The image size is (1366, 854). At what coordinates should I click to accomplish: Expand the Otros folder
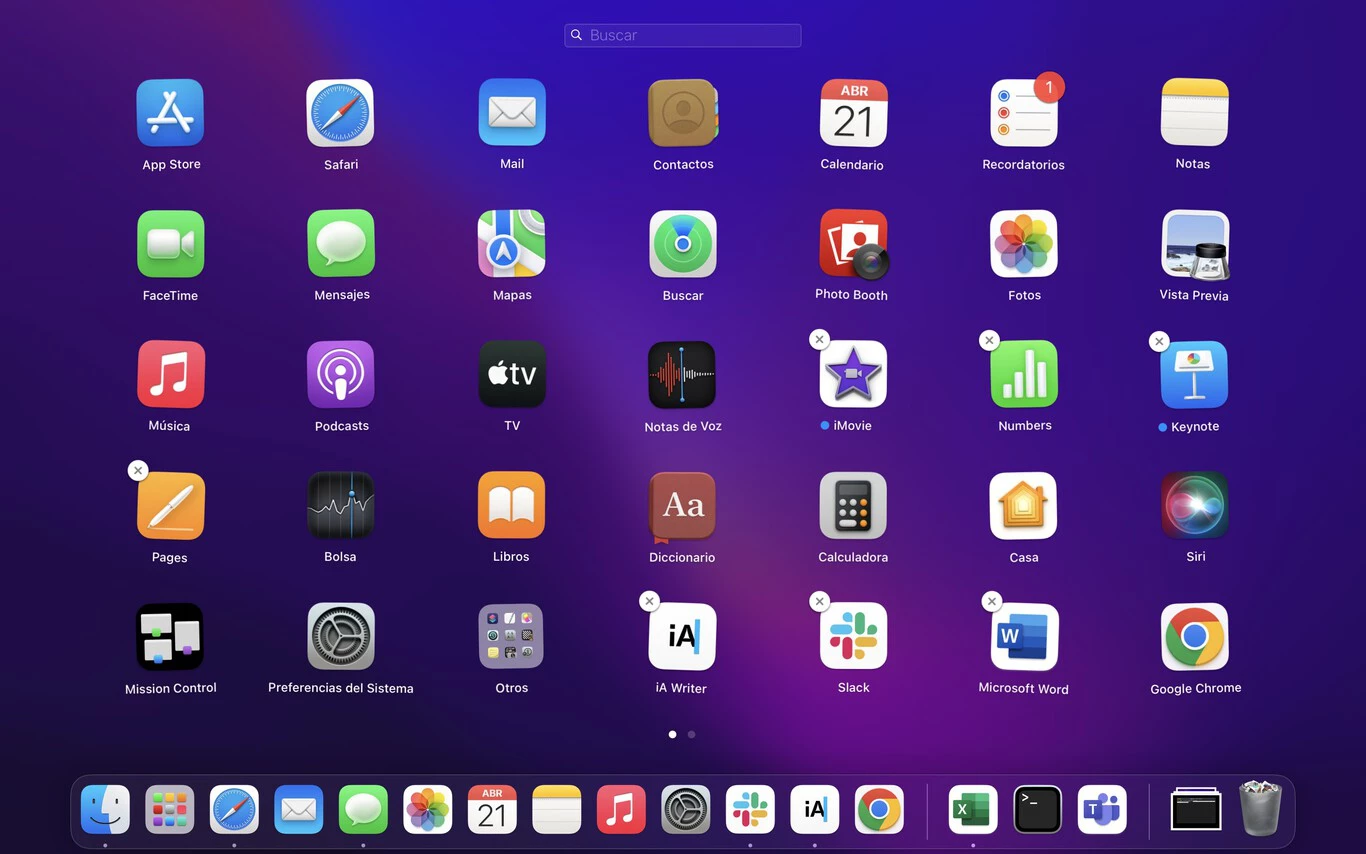[511, 636]
